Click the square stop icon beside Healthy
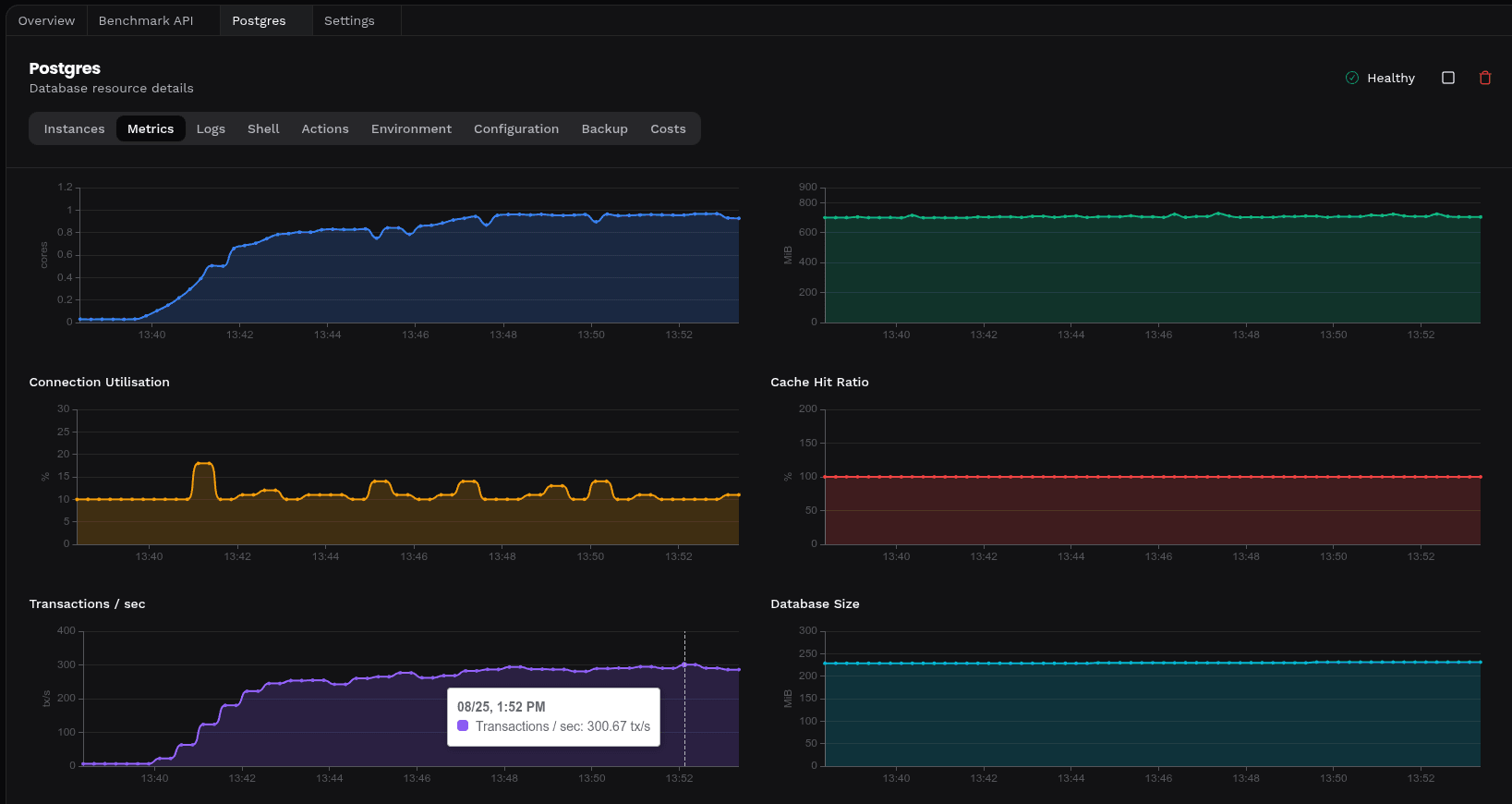 click(x=1448, y=78)
